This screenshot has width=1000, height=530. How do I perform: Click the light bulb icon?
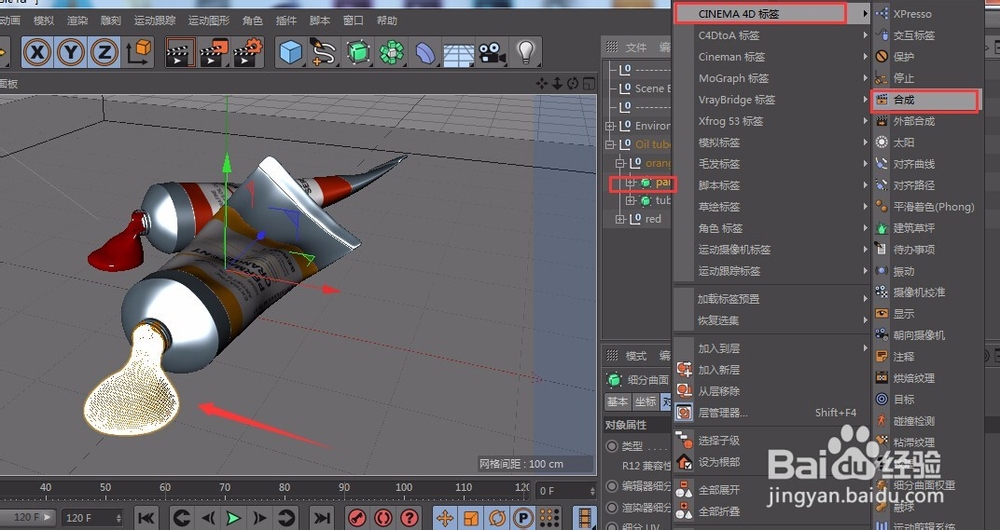(x=525, y=52)
